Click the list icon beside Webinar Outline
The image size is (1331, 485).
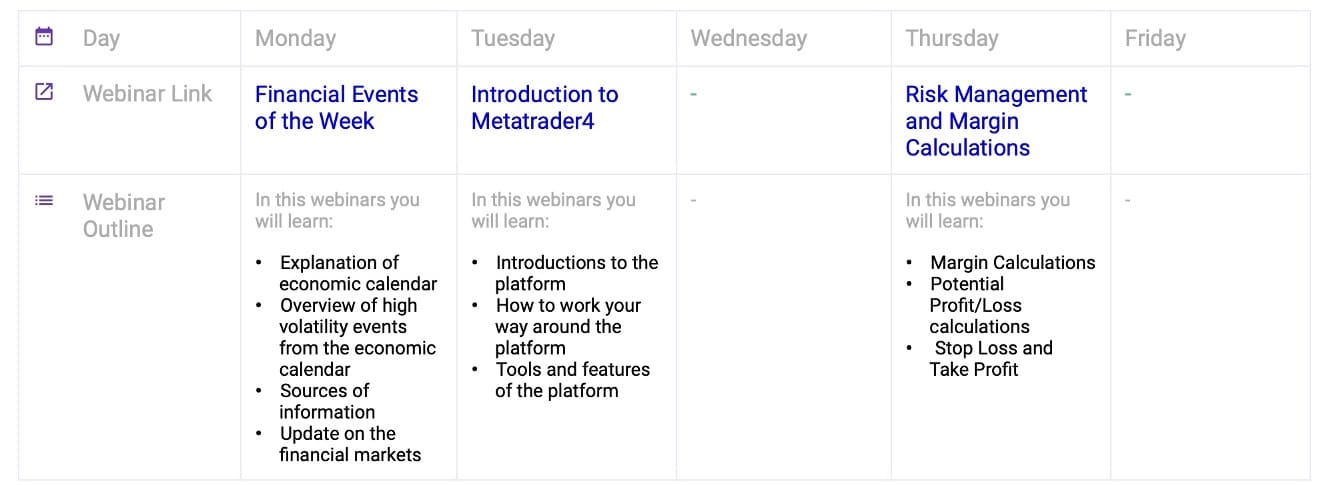pyautogui.click(x=44, y=200)
